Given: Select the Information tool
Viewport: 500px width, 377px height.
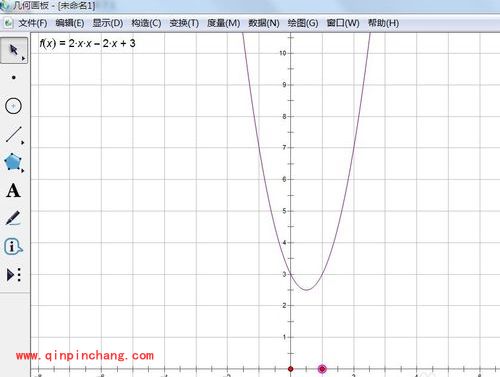Looking at the screenshot, I should point(13,247).
